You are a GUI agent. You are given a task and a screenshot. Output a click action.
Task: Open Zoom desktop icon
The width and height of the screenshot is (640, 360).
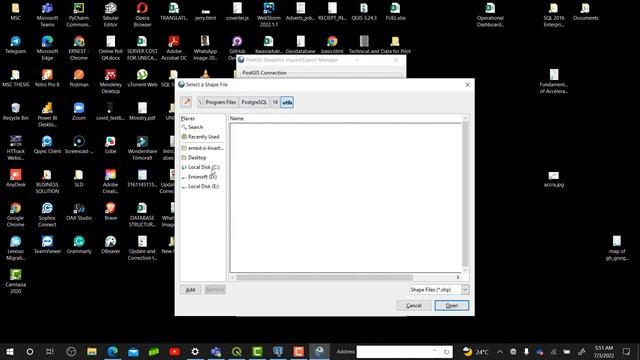[x=79, y=112]
